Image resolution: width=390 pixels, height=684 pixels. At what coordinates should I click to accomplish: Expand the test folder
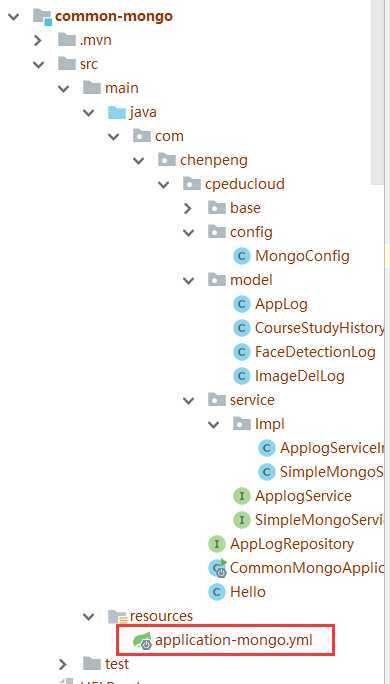[x=63, y=664]
